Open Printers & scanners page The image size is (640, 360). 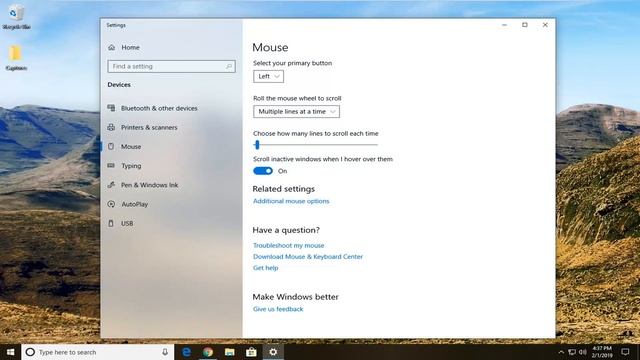coord(149,127)
